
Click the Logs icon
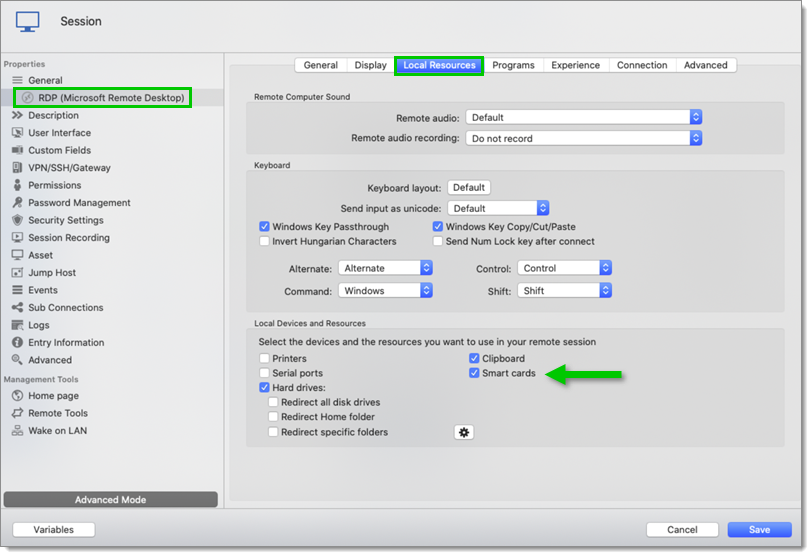(18, 325)
